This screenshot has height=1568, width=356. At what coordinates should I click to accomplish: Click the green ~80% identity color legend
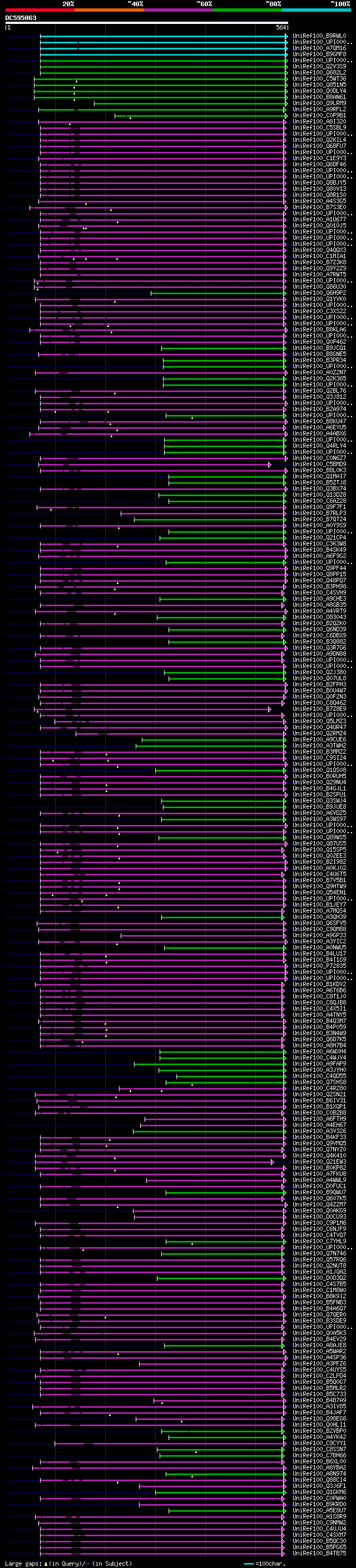pyautogui.click(x=247, y=10)
